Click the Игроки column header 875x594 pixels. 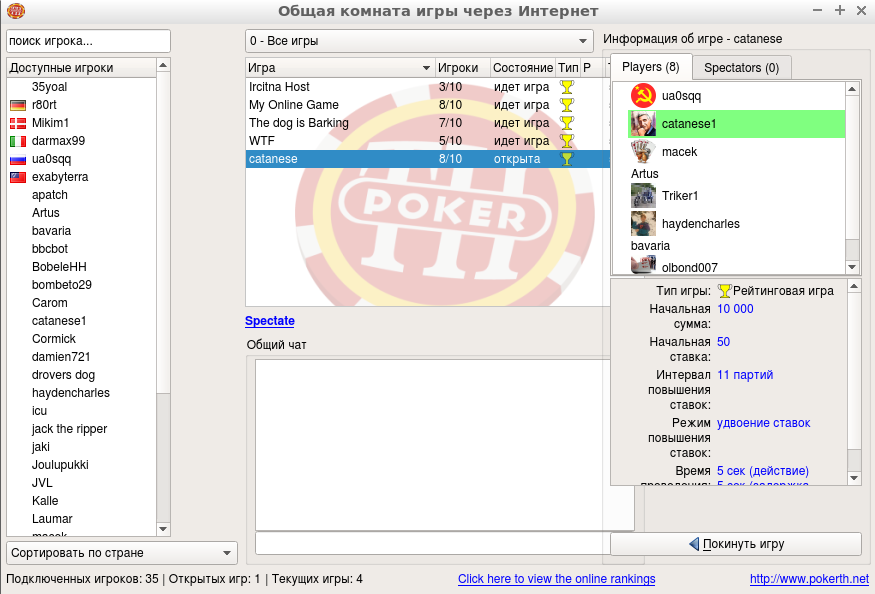point(462,68)
